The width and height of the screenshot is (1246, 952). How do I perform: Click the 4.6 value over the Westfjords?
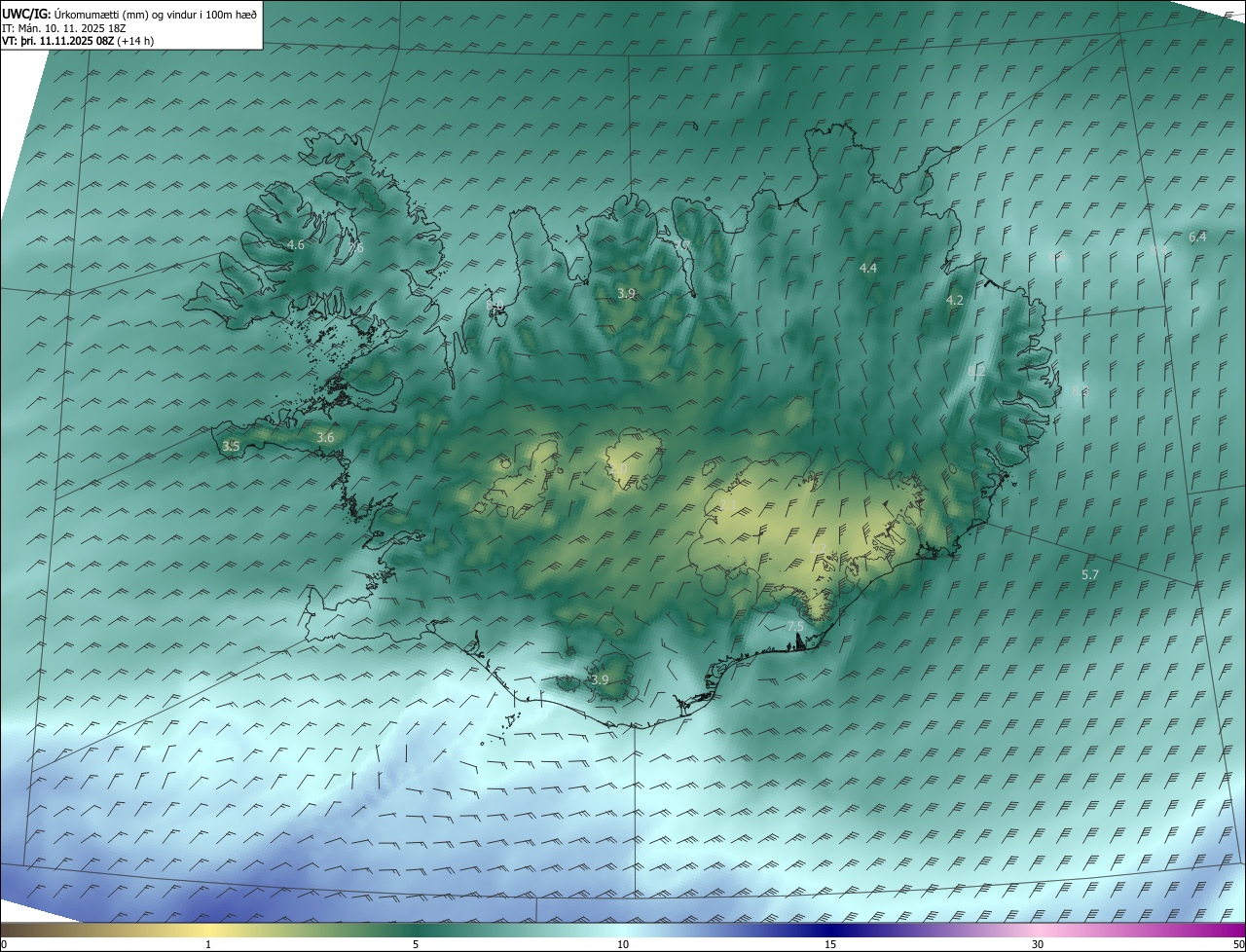click(x=296, y=245)
